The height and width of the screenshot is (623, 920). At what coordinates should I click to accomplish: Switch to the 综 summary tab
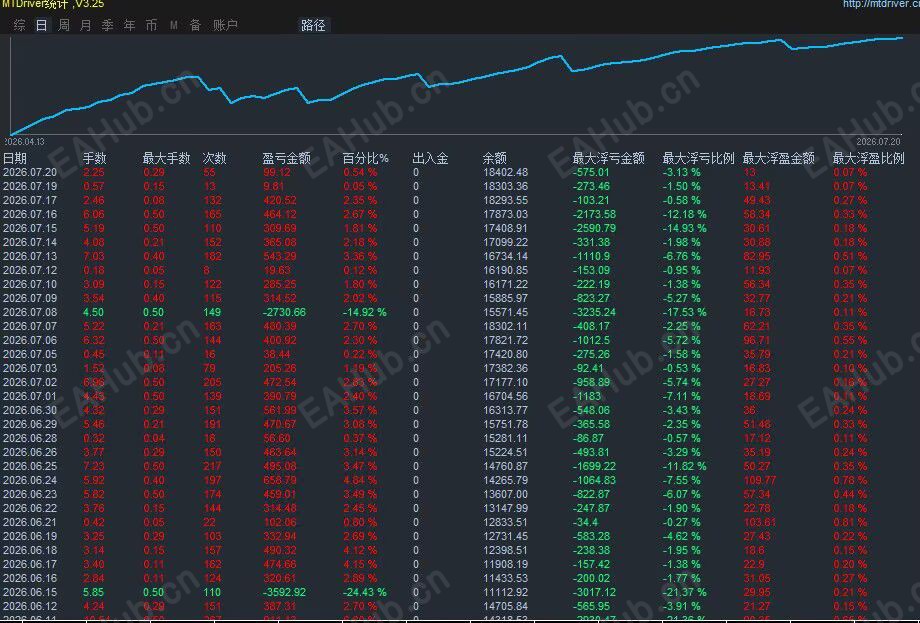click(19, 25)
